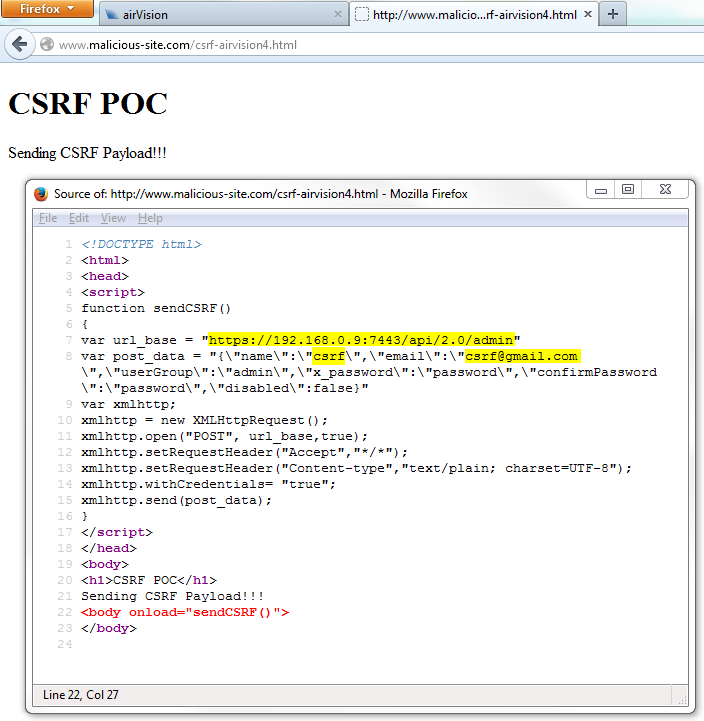
Task: Close the source viewer window
Action: click(665, 189)
